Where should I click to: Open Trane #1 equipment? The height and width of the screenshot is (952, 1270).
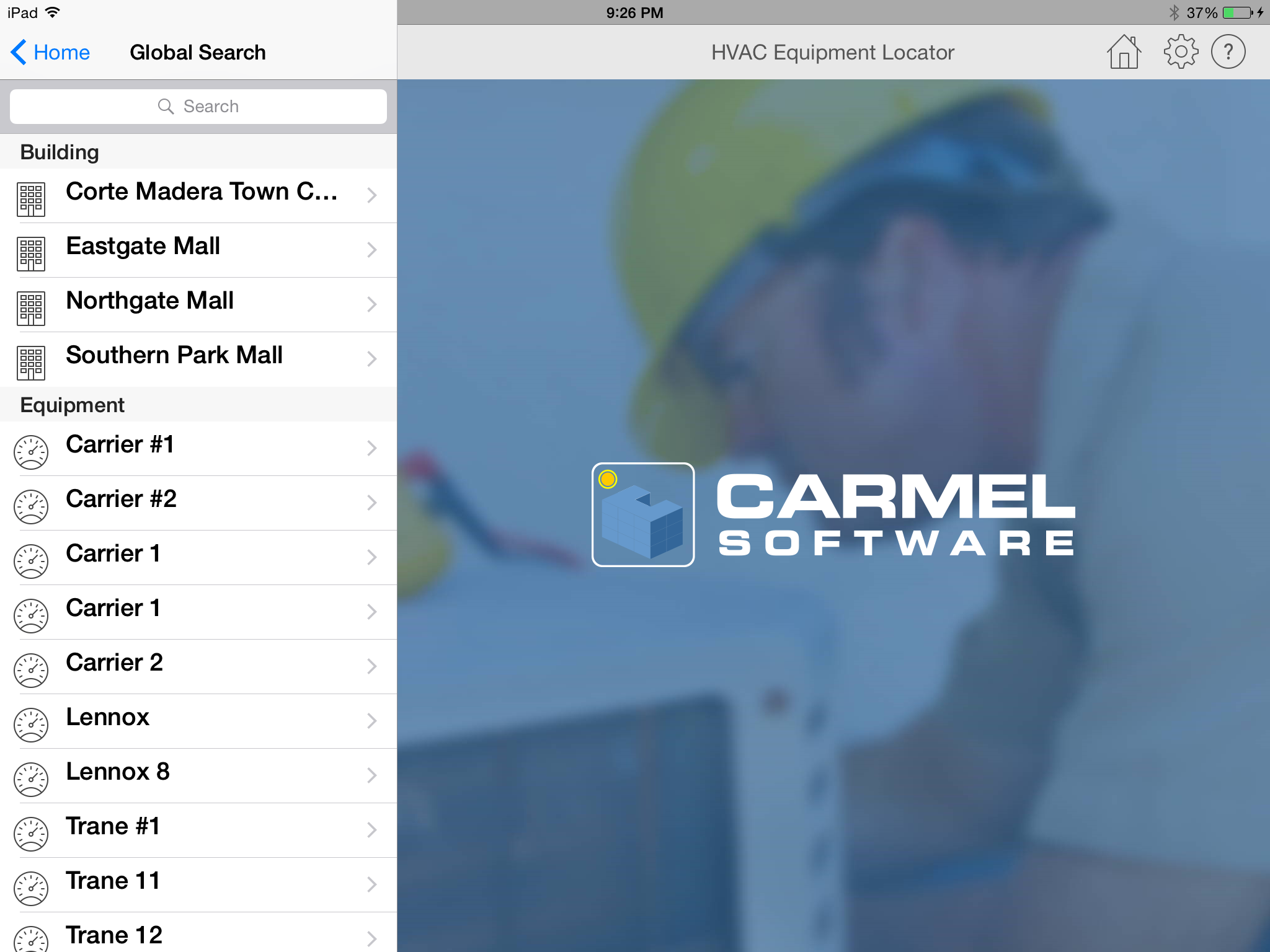pos(198,831)
